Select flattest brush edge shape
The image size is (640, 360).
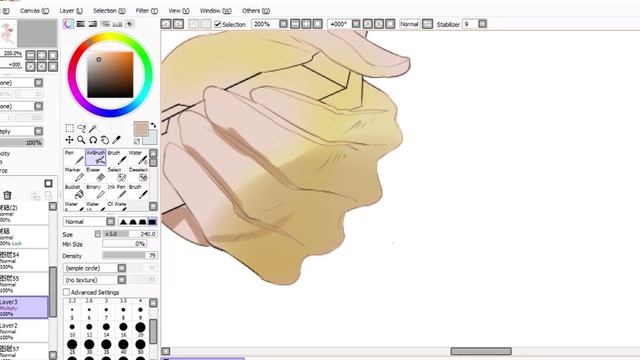pyautogui.click(x=152, y=222)
